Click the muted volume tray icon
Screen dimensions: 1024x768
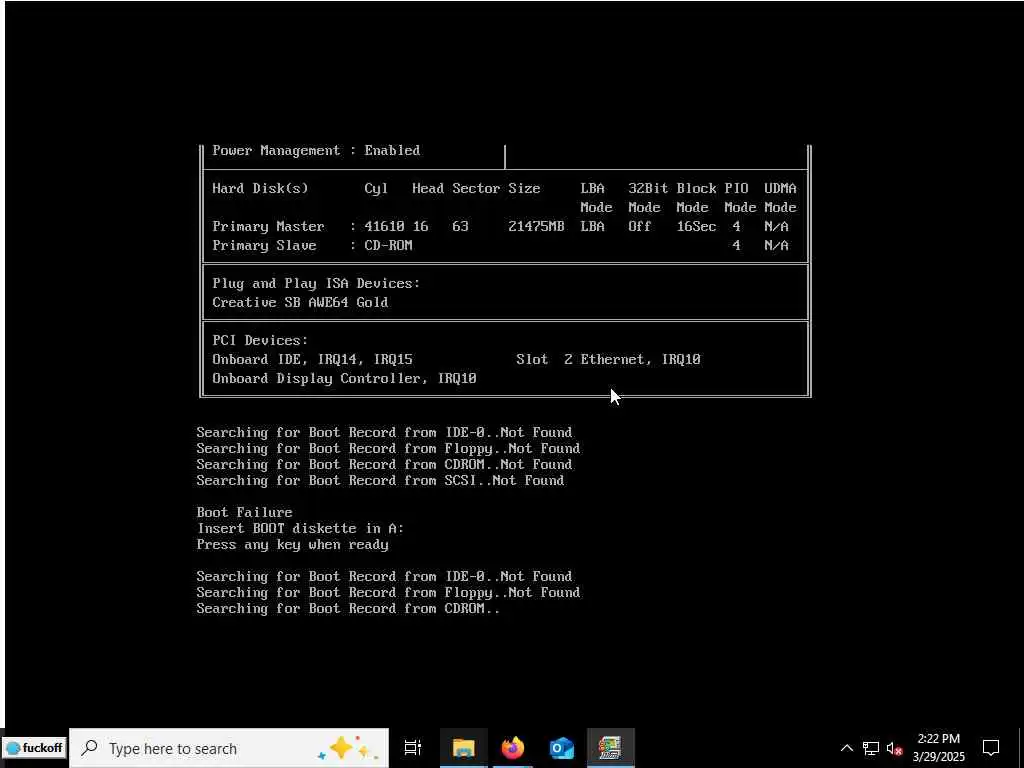894,748
